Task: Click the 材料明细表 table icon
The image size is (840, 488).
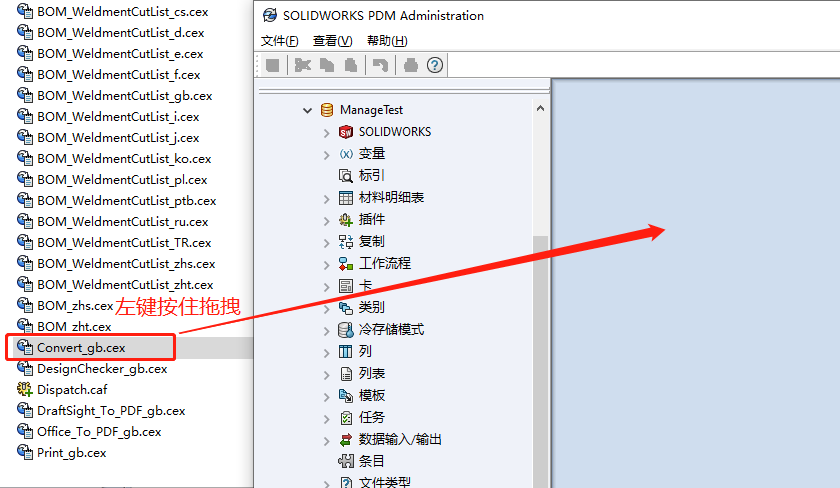Action: (x=346, y=198)
